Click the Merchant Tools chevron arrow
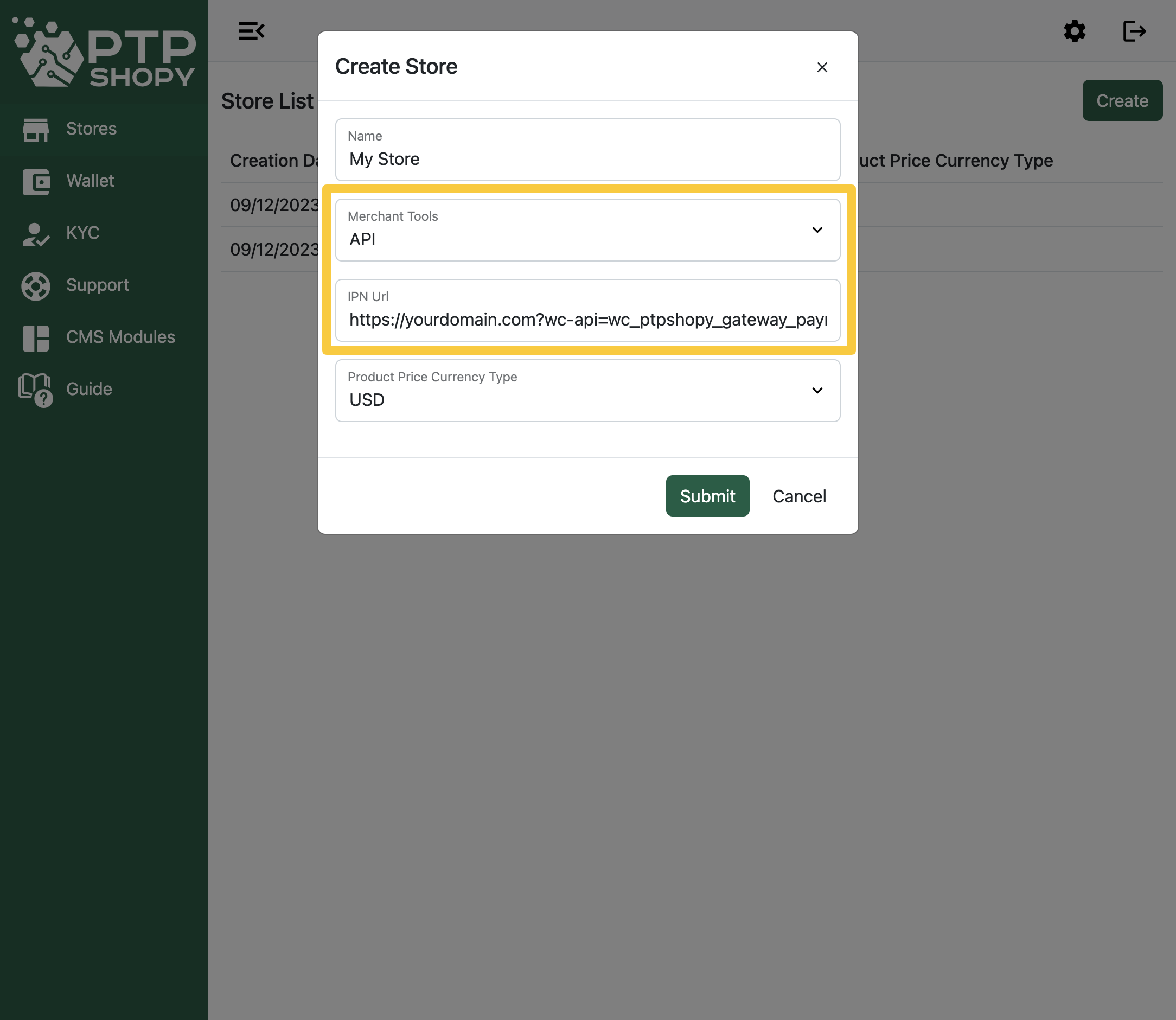This screenshot has width=1176, height=1020. (x=817, y=230)
